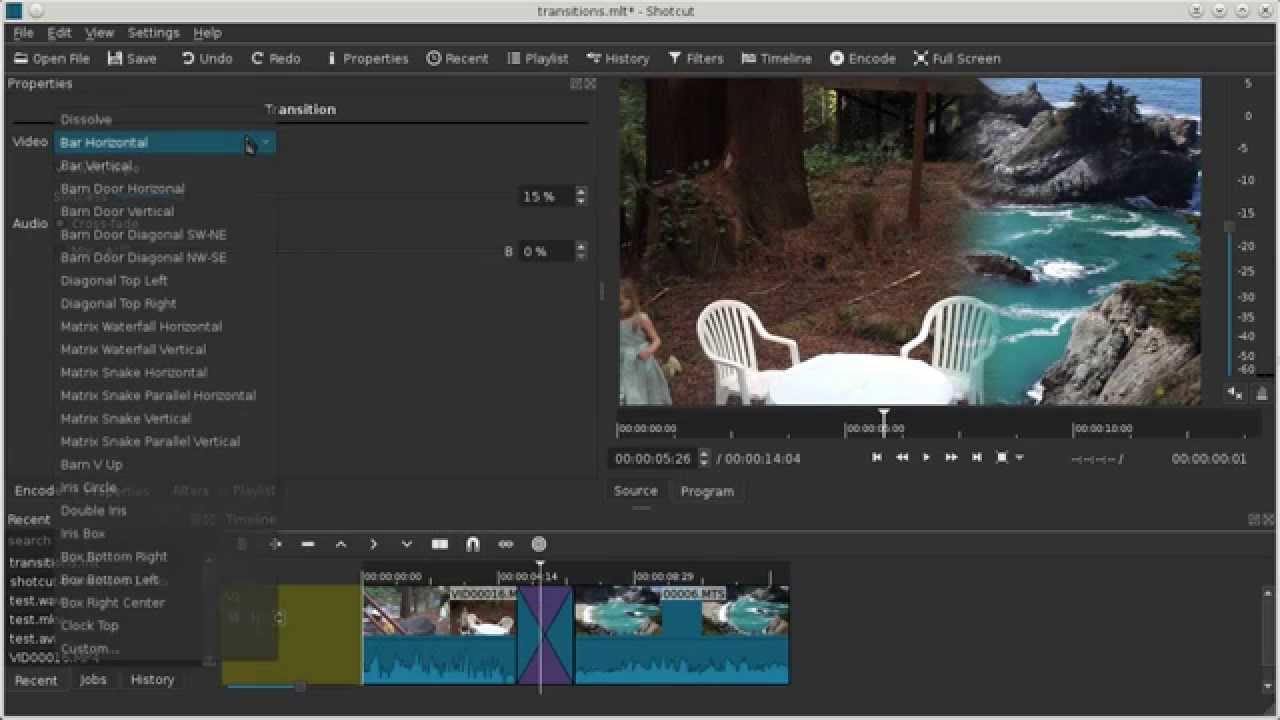The image size is (1280, 720).
Task: Undo the last action
Action: pyautogui.click(x=206, y=58)
